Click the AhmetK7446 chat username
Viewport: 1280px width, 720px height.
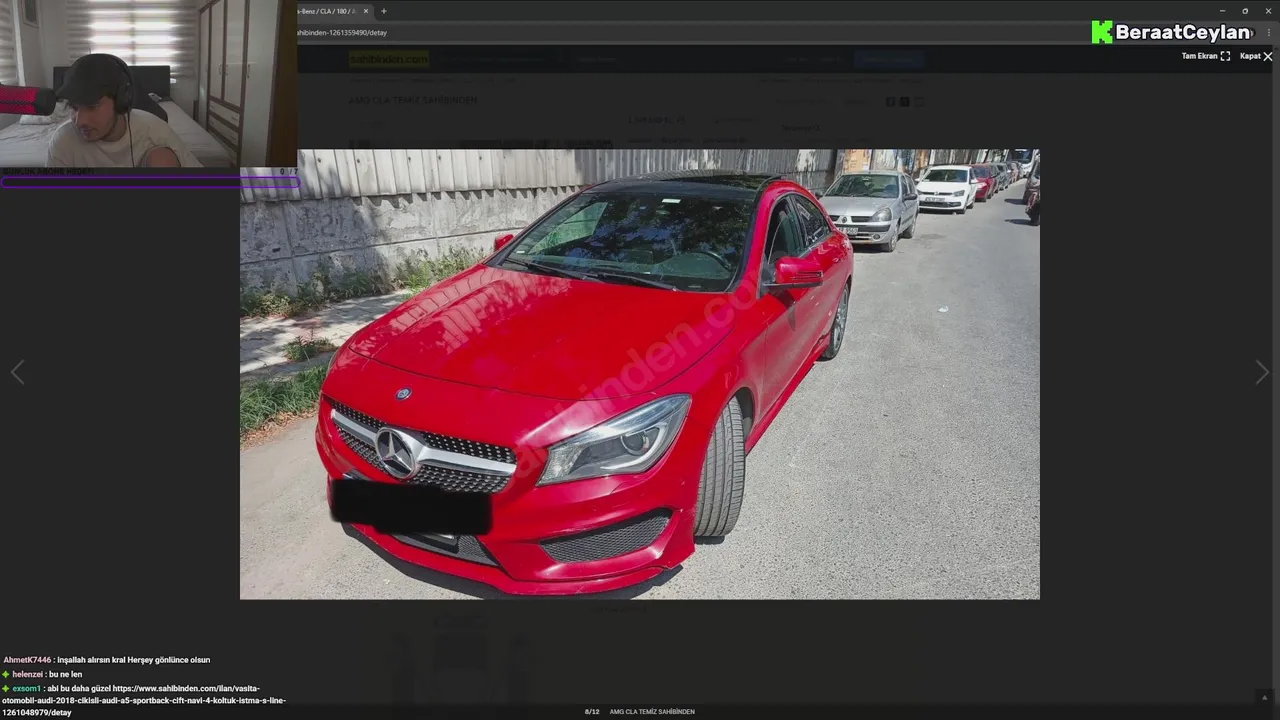click(27, 660)
